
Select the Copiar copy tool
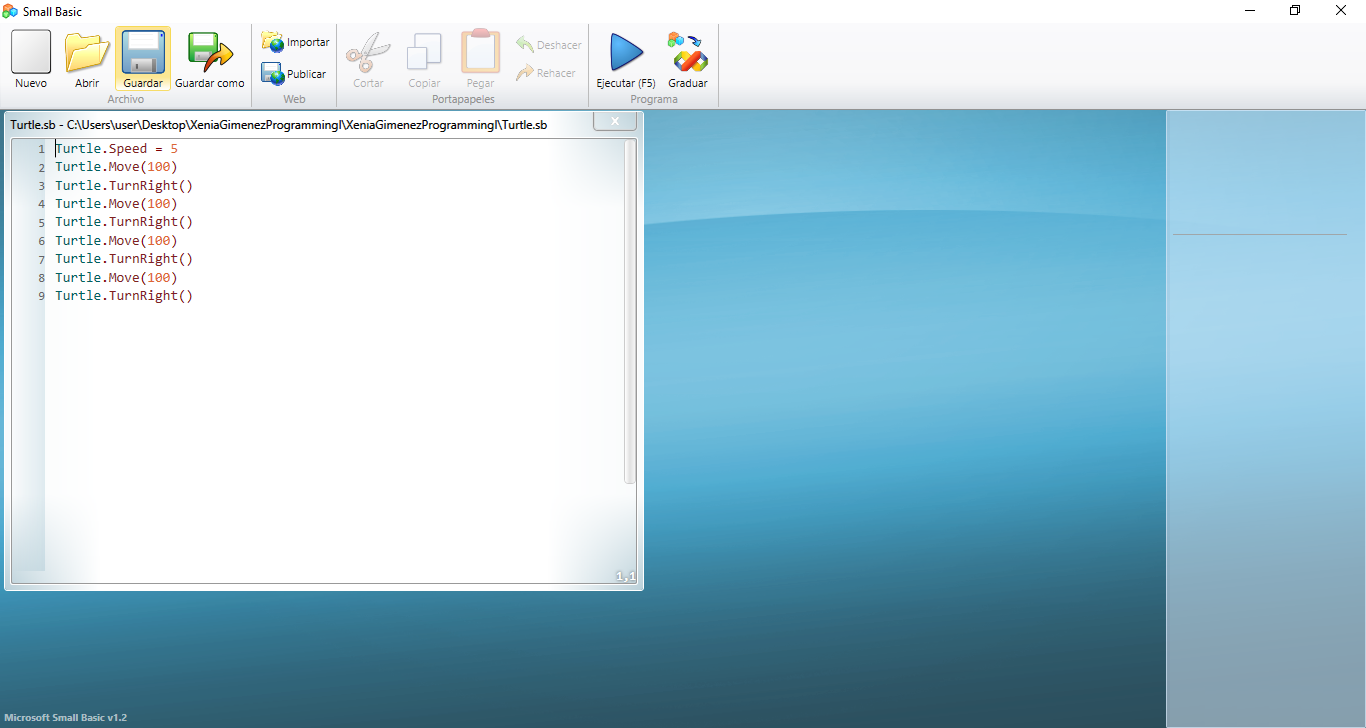click(423, 58)
